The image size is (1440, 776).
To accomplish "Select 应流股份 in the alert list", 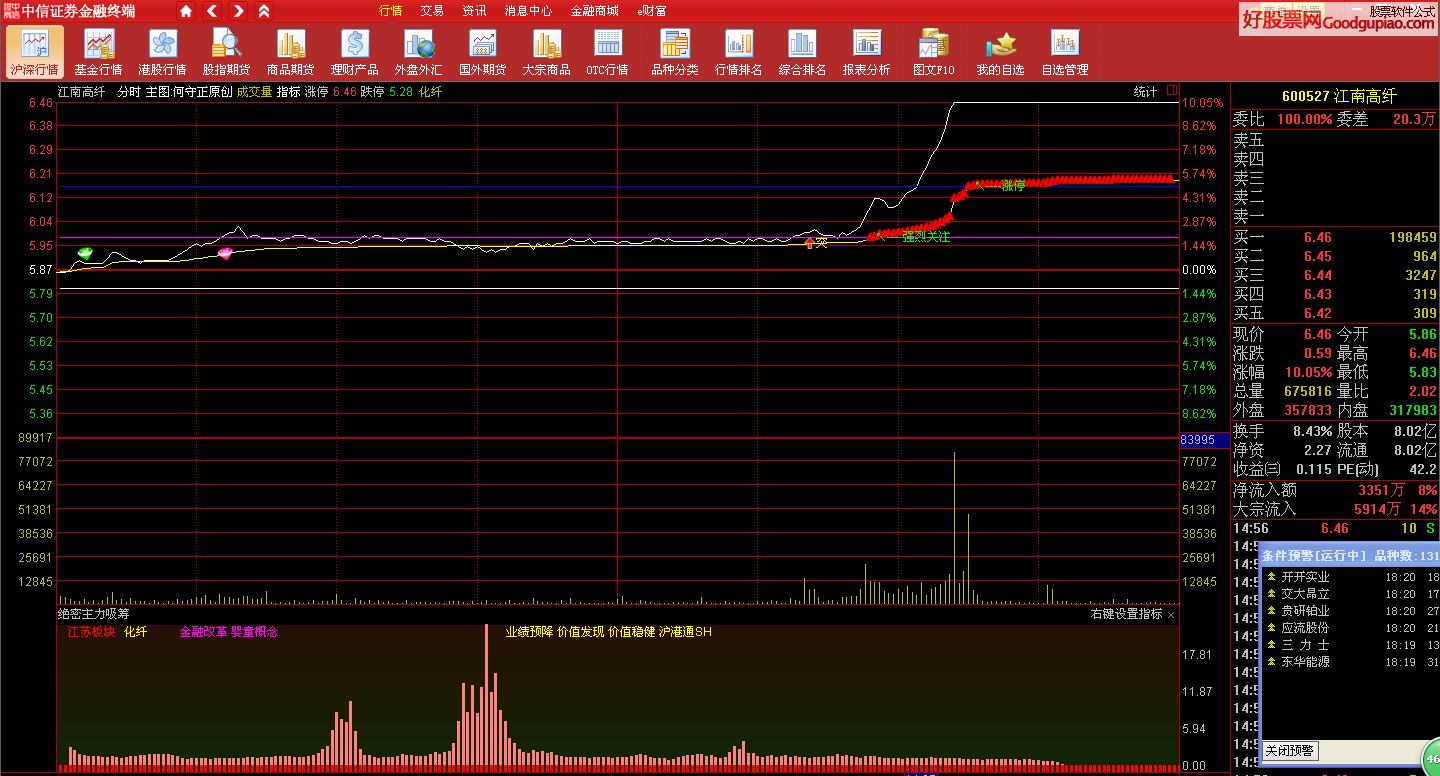I will (x=1305, y=628).
